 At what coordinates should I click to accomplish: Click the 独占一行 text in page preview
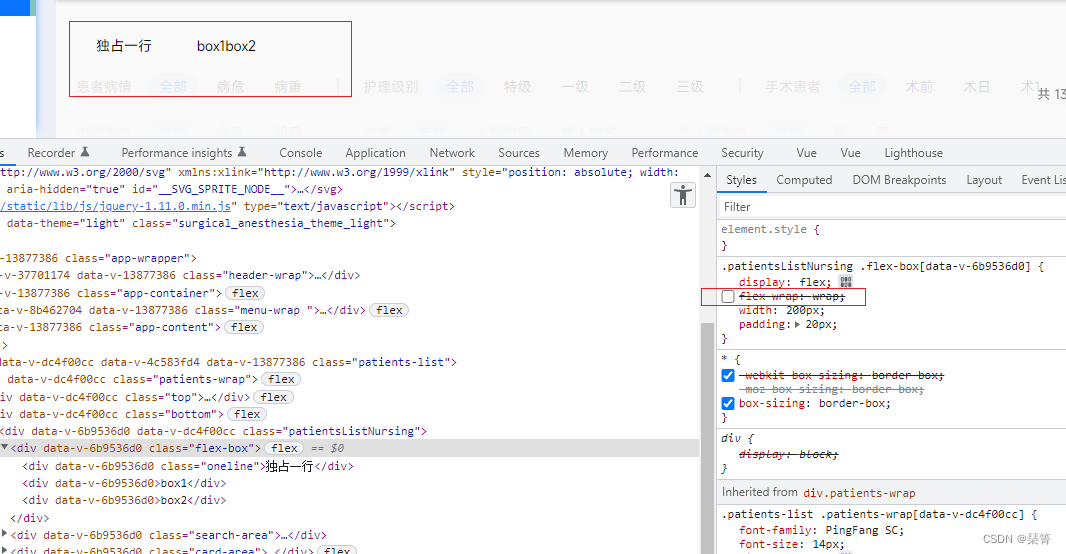(124, 46)
